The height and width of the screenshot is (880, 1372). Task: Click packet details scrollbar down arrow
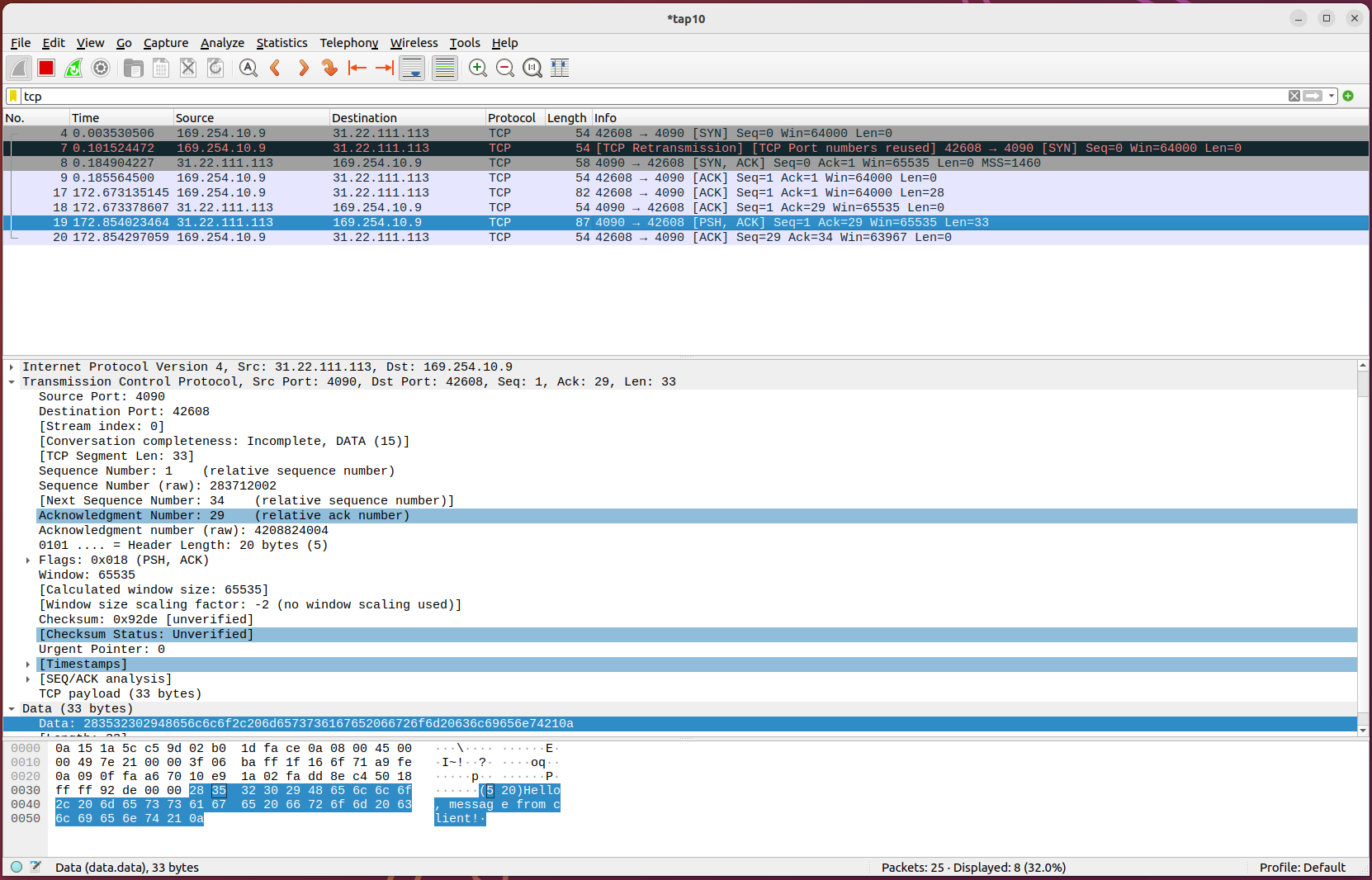(1363, 730)
